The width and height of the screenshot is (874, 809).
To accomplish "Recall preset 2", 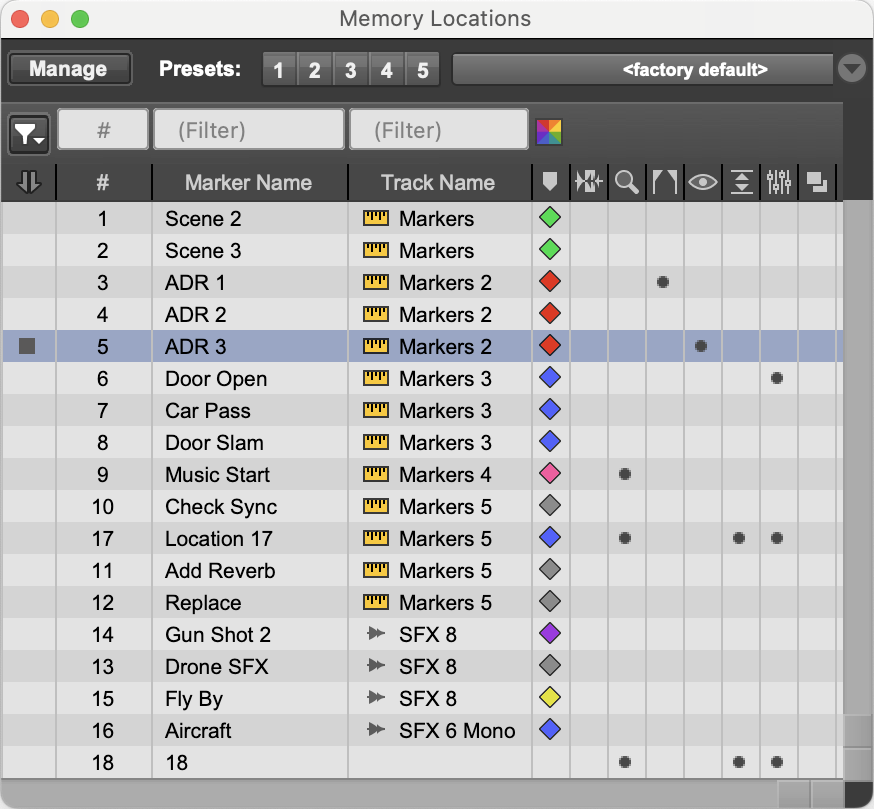I will pyautogui.click(x=315, y=70).
